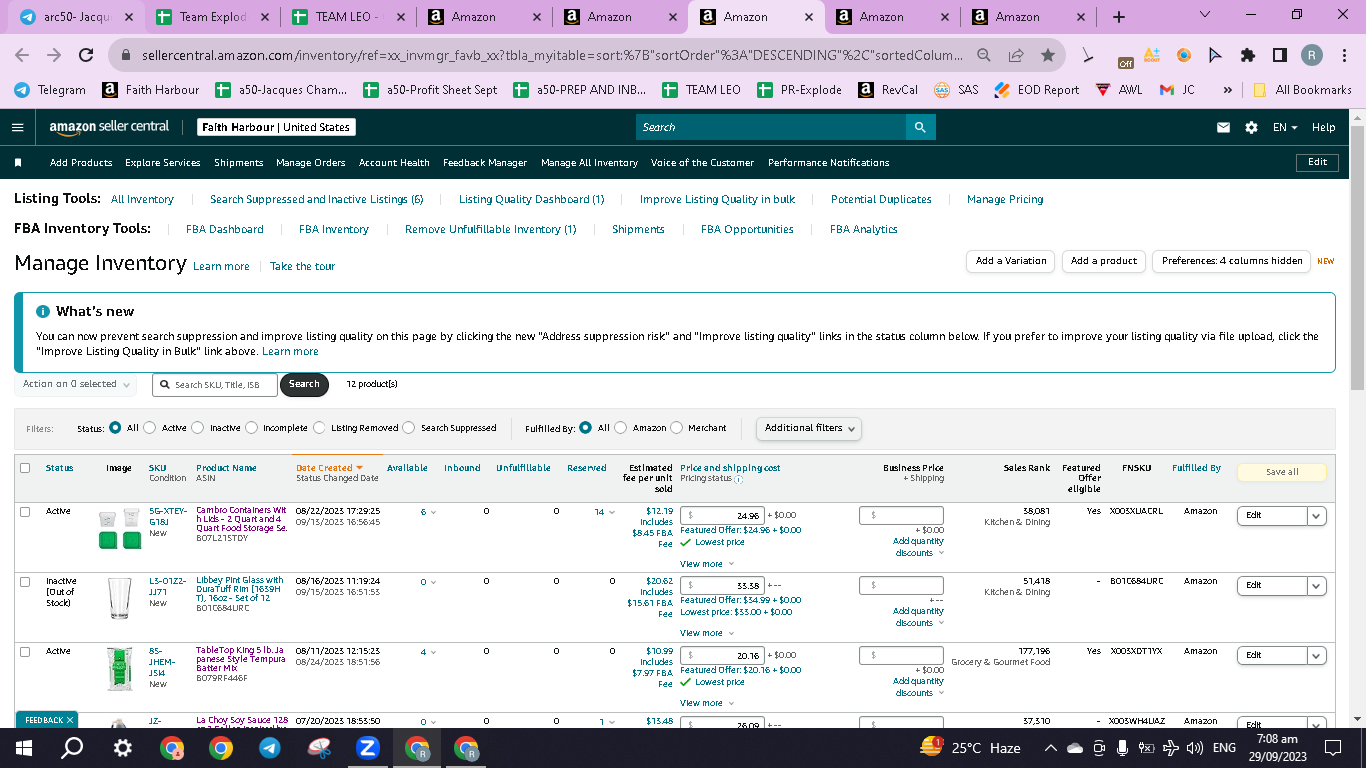The width and height of the screenshot is (1366, 768).
Task: Open the Seller Central settings gear
Action: [1251, 127]
